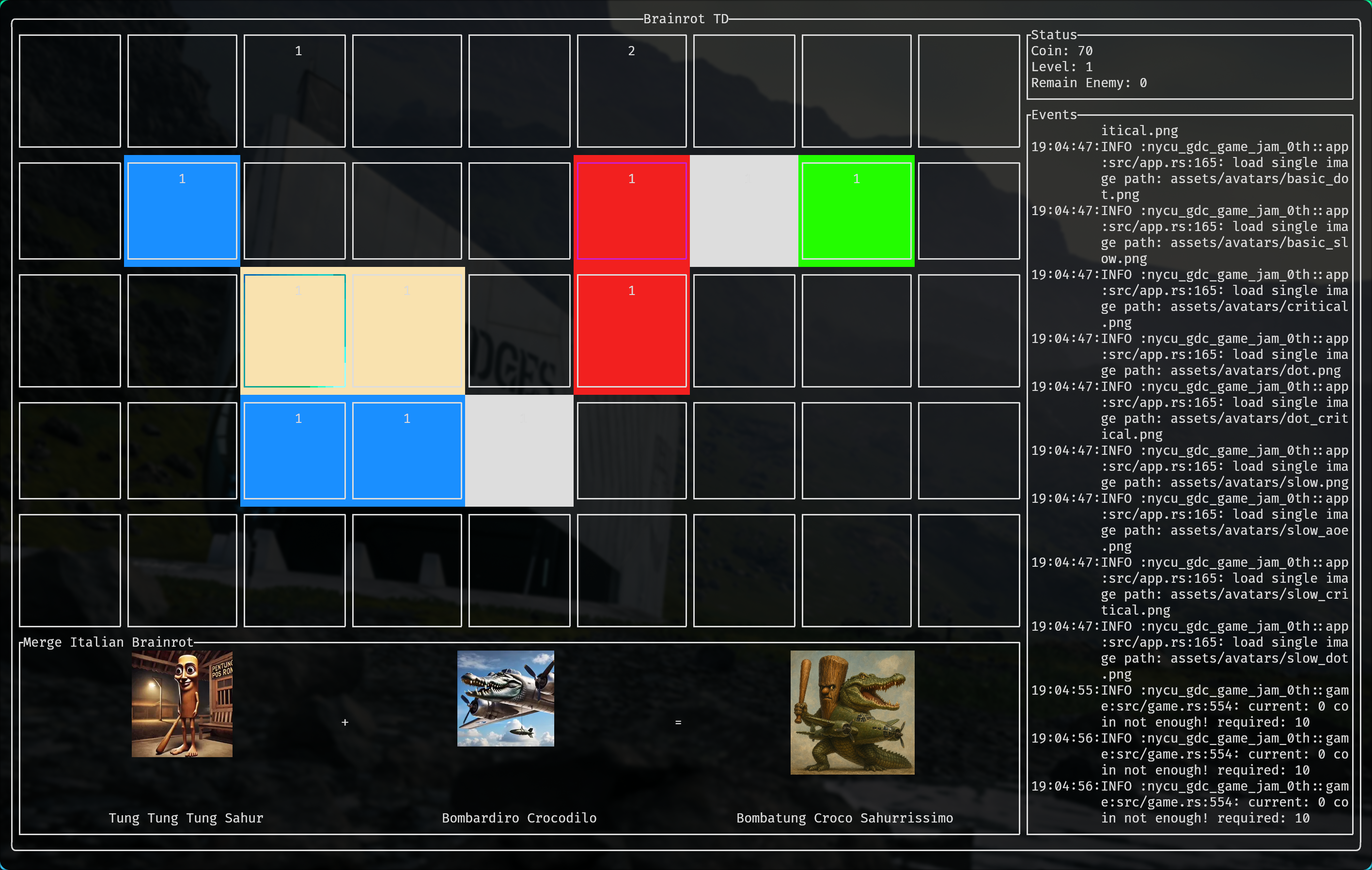Image resolution: width=1372 pixels, height=870 pixels.
Task: Click the empty top-row cell labeled 2
Action: click(631, 91)
